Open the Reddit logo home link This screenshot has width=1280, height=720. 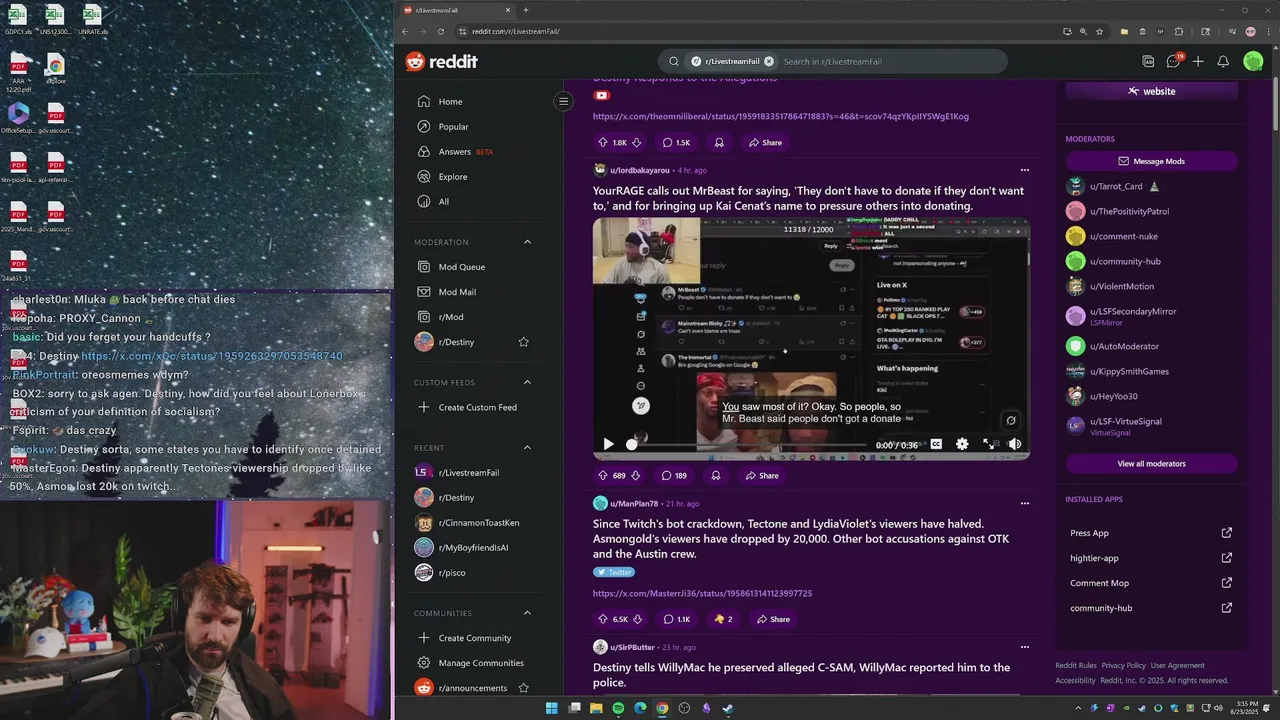(x=441, y=61)
